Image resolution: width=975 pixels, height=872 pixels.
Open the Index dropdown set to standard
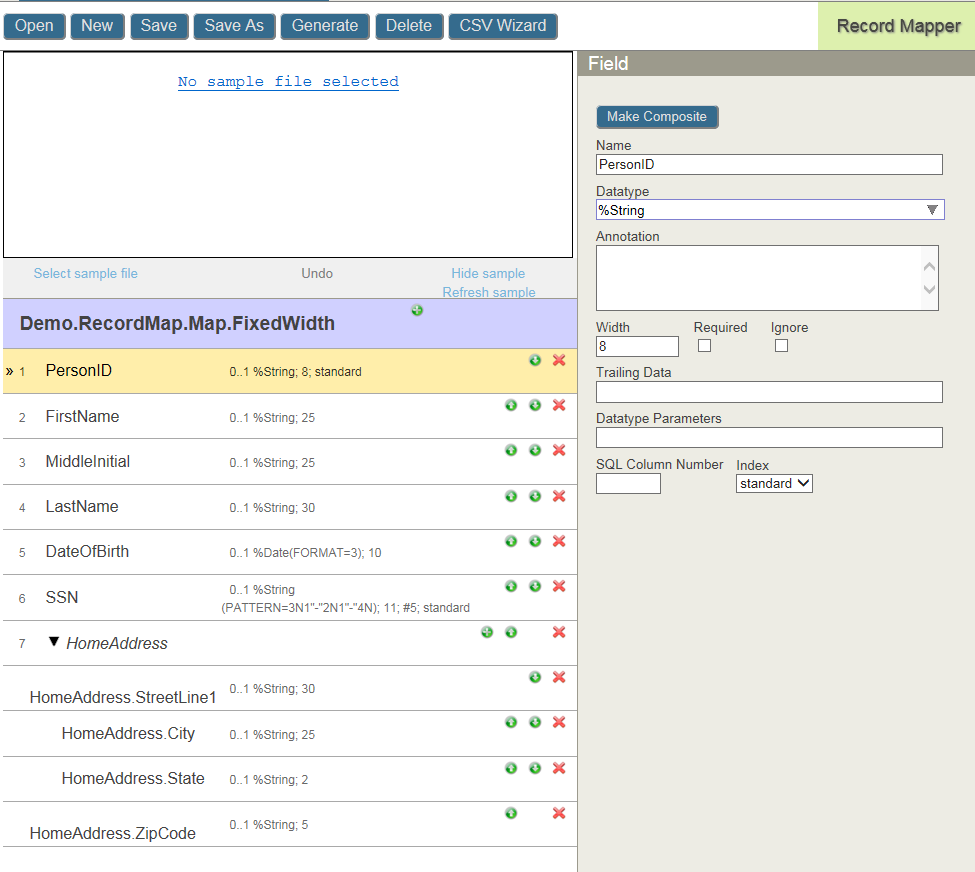coord(774,483)
